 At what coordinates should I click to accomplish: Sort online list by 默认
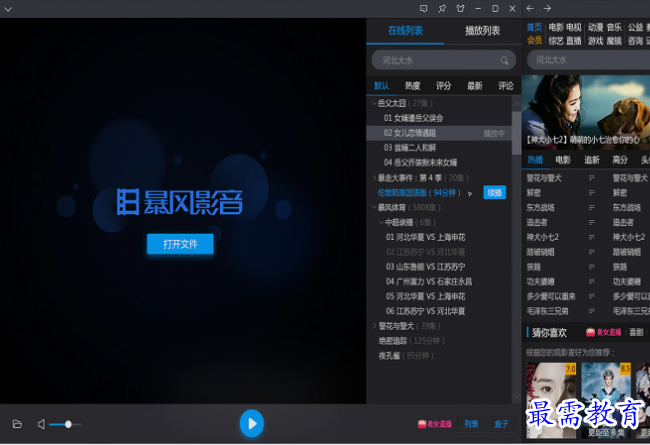(381, 86)
